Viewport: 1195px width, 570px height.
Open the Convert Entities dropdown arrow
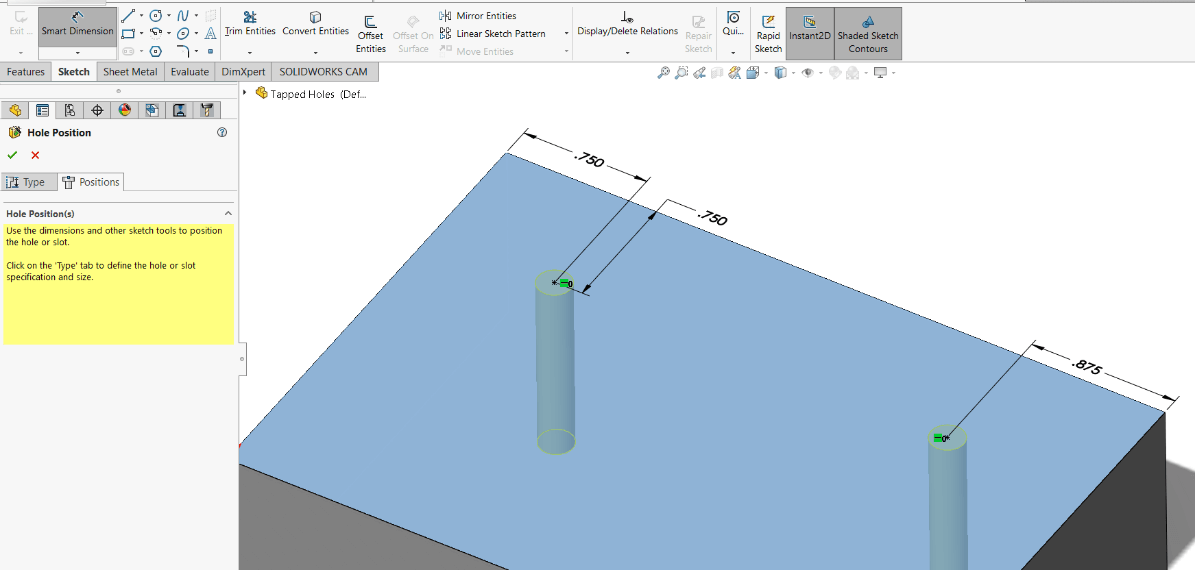tap(316, 53)
